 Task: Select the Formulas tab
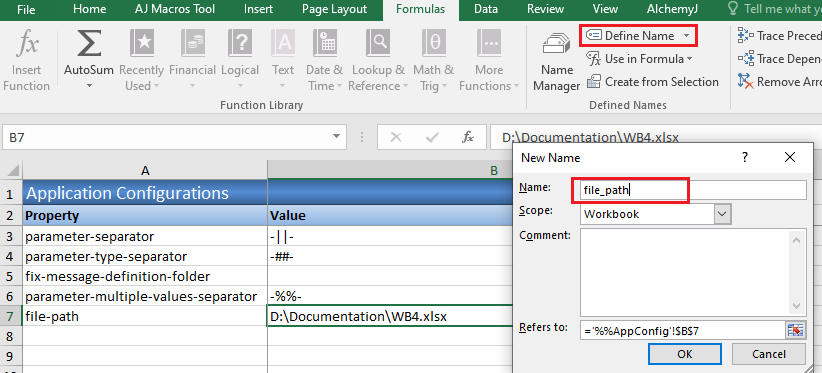pos(420,9)
